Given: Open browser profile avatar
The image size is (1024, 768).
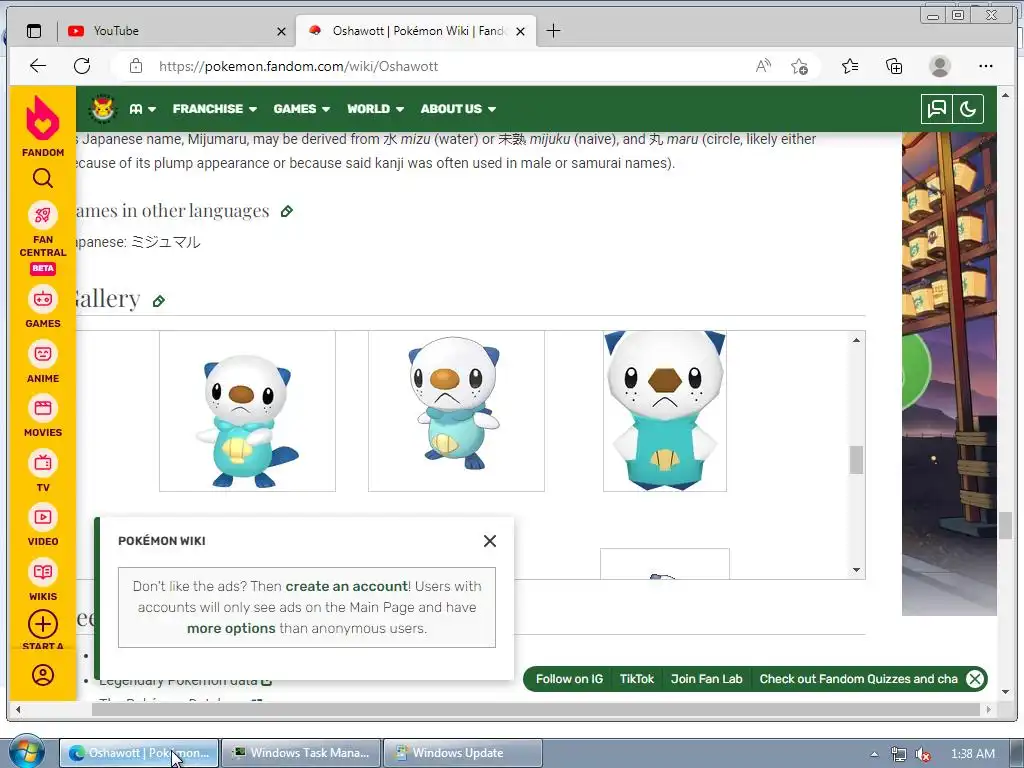Looking at the screenshot, I should [x=940, y=66].
